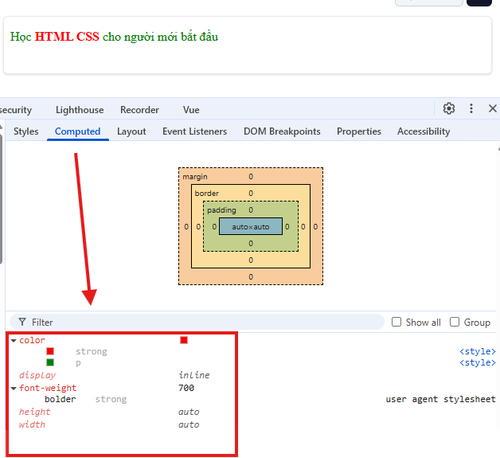Click the 700 font-weight value
Viewport: 500px width, 458px height.
[x=186, y=388]
